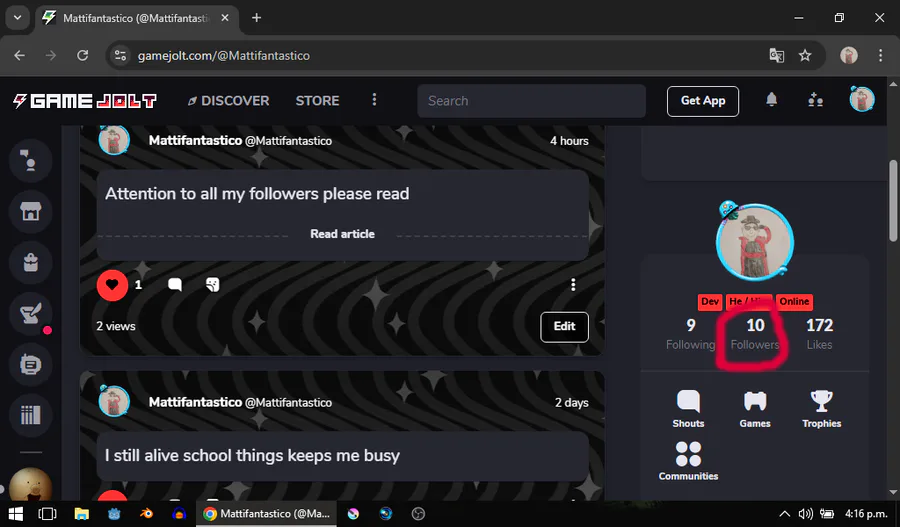
Task: Open File Explorer from the taskbar
Action: tap(82, 514)
